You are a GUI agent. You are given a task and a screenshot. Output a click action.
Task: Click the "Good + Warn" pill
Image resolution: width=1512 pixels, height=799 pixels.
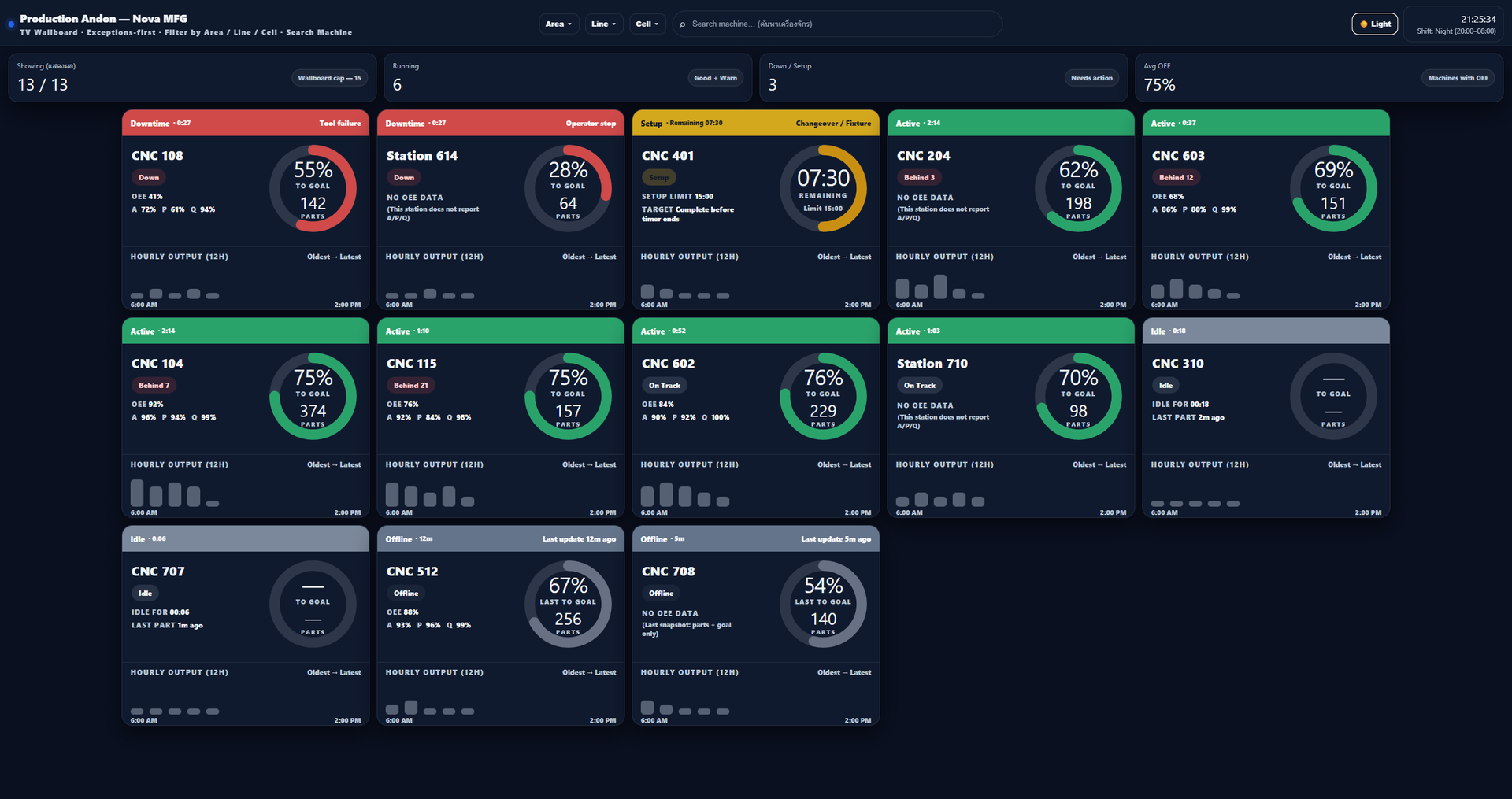[x=715, y=78]
